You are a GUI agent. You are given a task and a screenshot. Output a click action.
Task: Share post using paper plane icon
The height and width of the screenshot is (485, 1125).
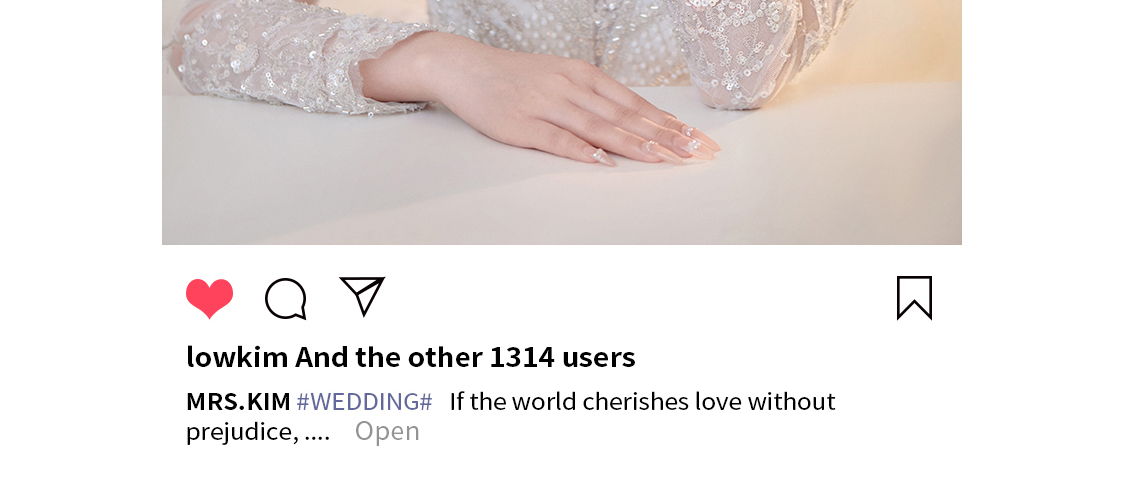pyautogui.click(x=362, y=296)
